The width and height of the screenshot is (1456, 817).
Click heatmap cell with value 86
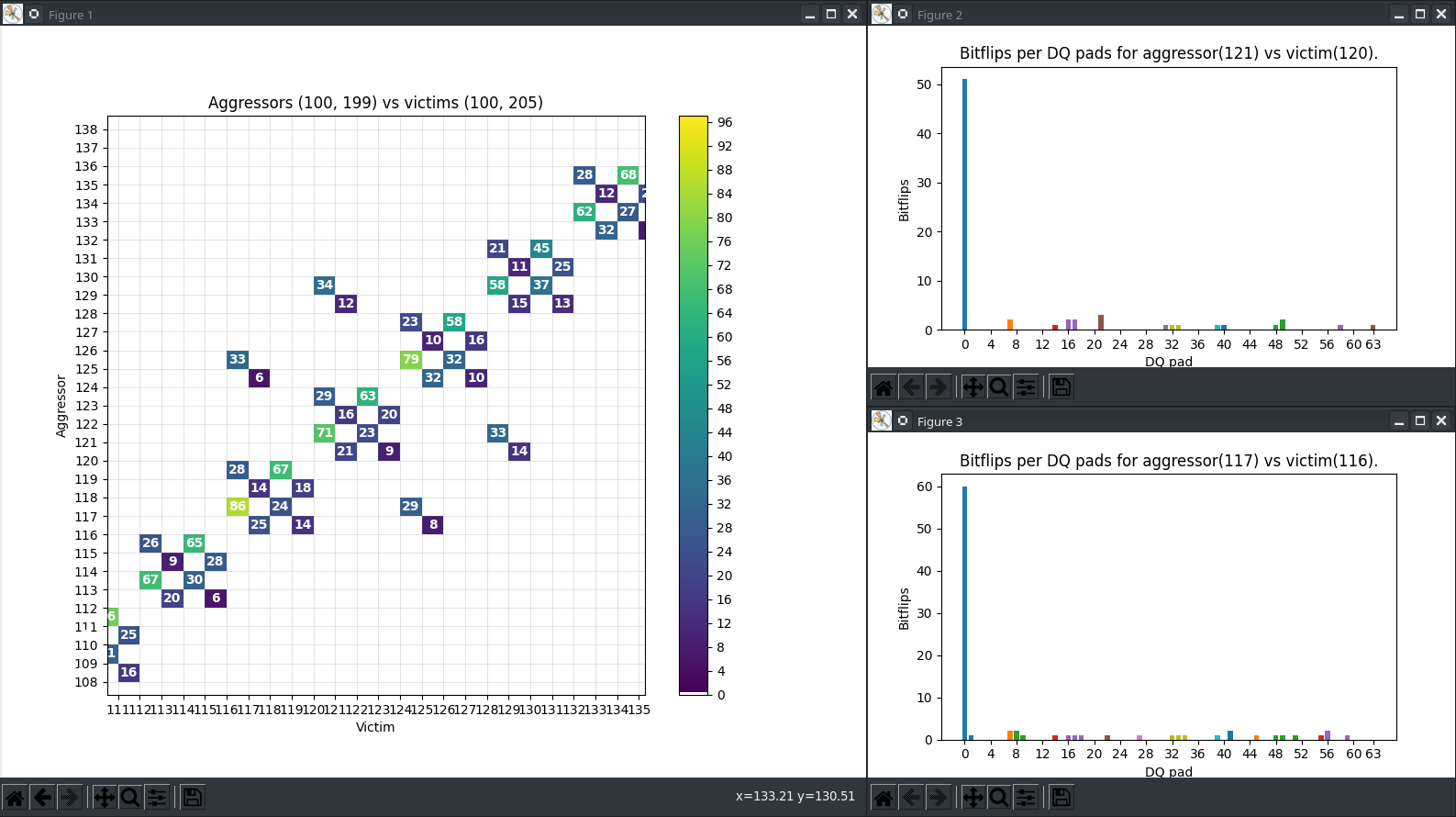point(238,506)
